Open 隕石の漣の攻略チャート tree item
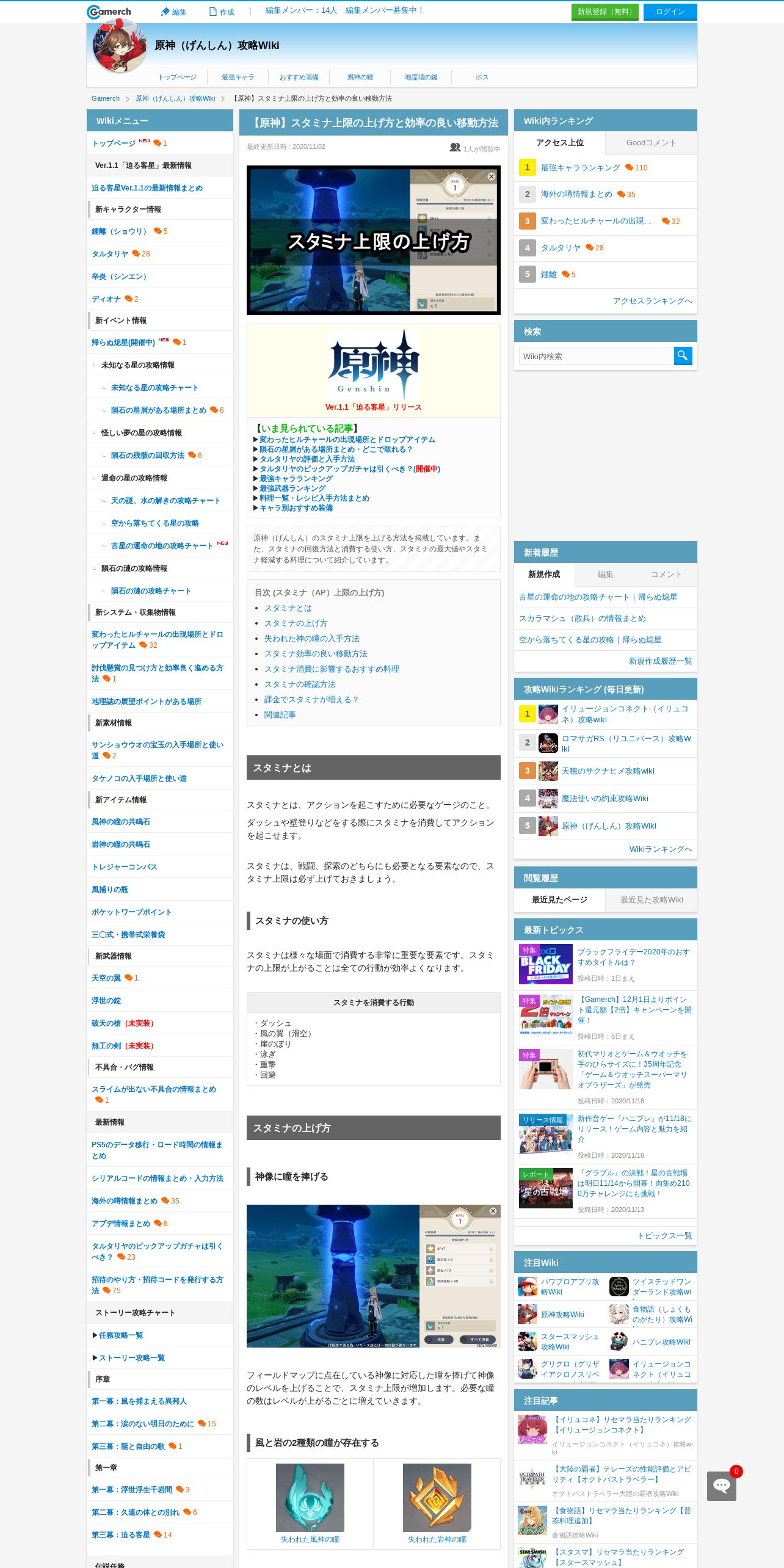This screenshot has height=1568, width=784. pyautogui.click(x=151, y=591)
